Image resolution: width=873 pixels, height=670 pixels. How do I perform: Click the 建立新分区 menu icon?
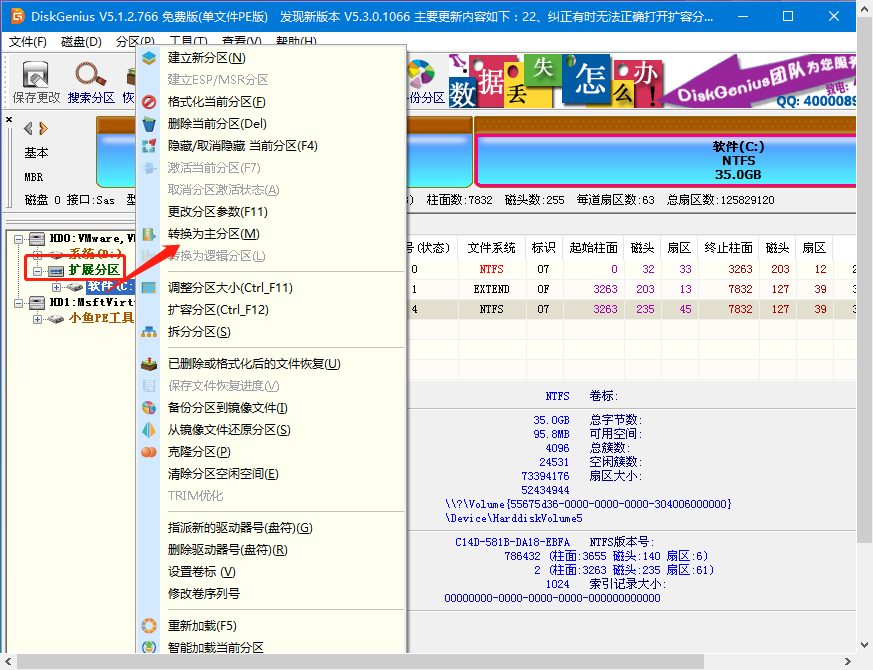149,58
